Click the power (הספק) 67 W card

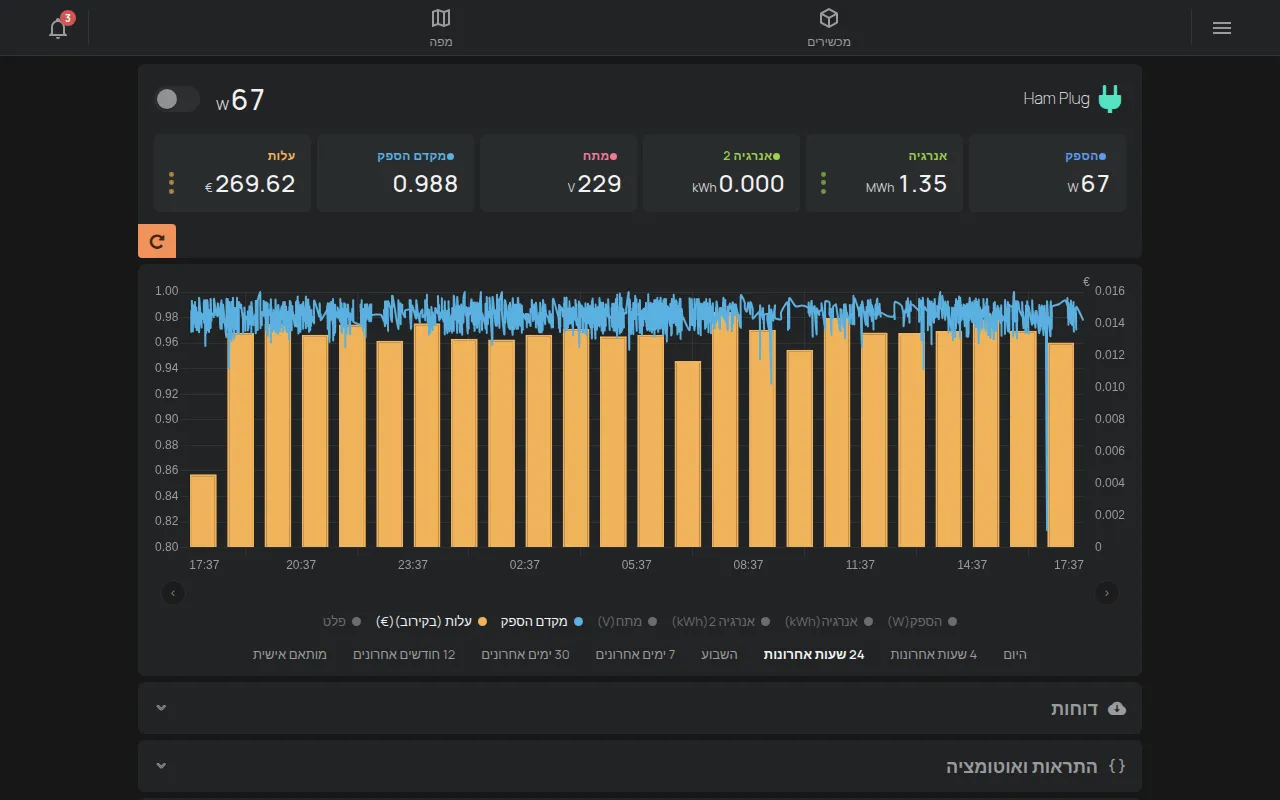[1048, 173]
